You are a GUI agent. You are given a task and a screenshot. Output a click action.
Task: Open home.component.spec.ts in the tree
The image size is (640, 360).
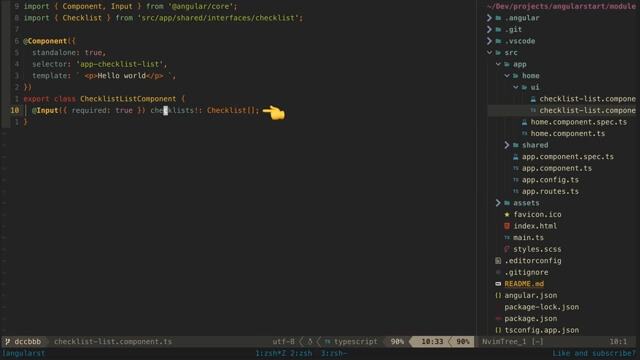[578, 122]
